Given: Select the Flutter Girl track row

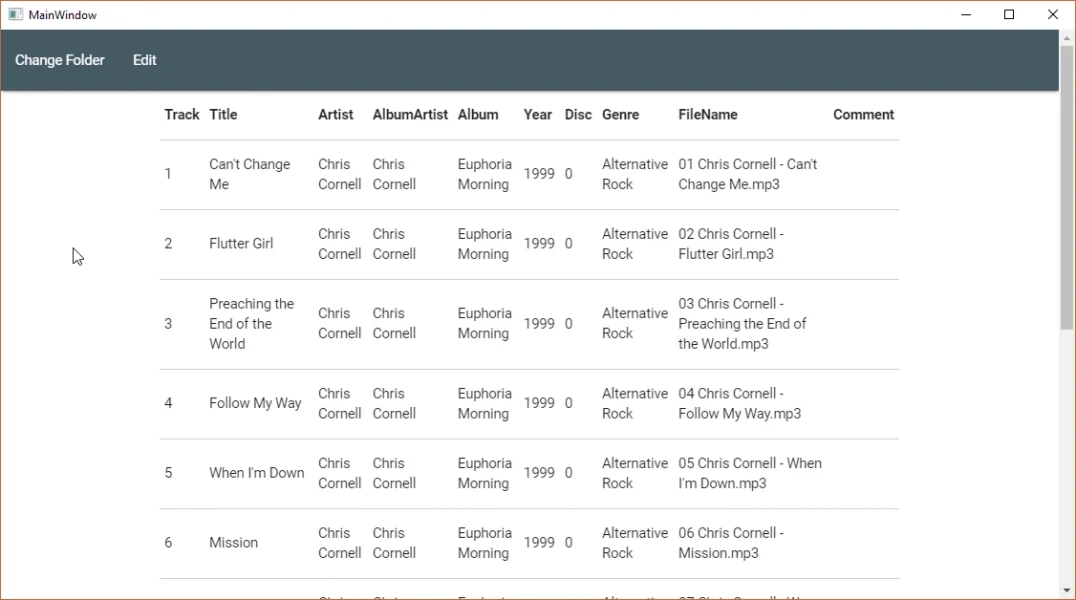Looking at the screenshot, I should (x=241, y=244).
